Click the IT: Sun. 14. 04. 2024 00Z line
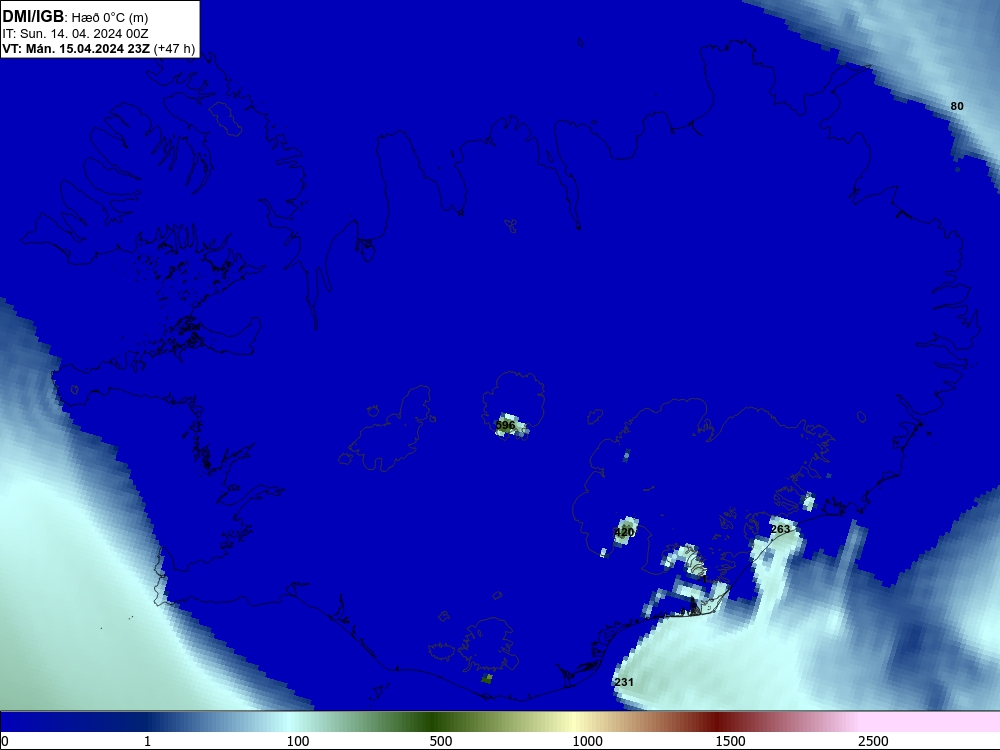 (75, 34)
